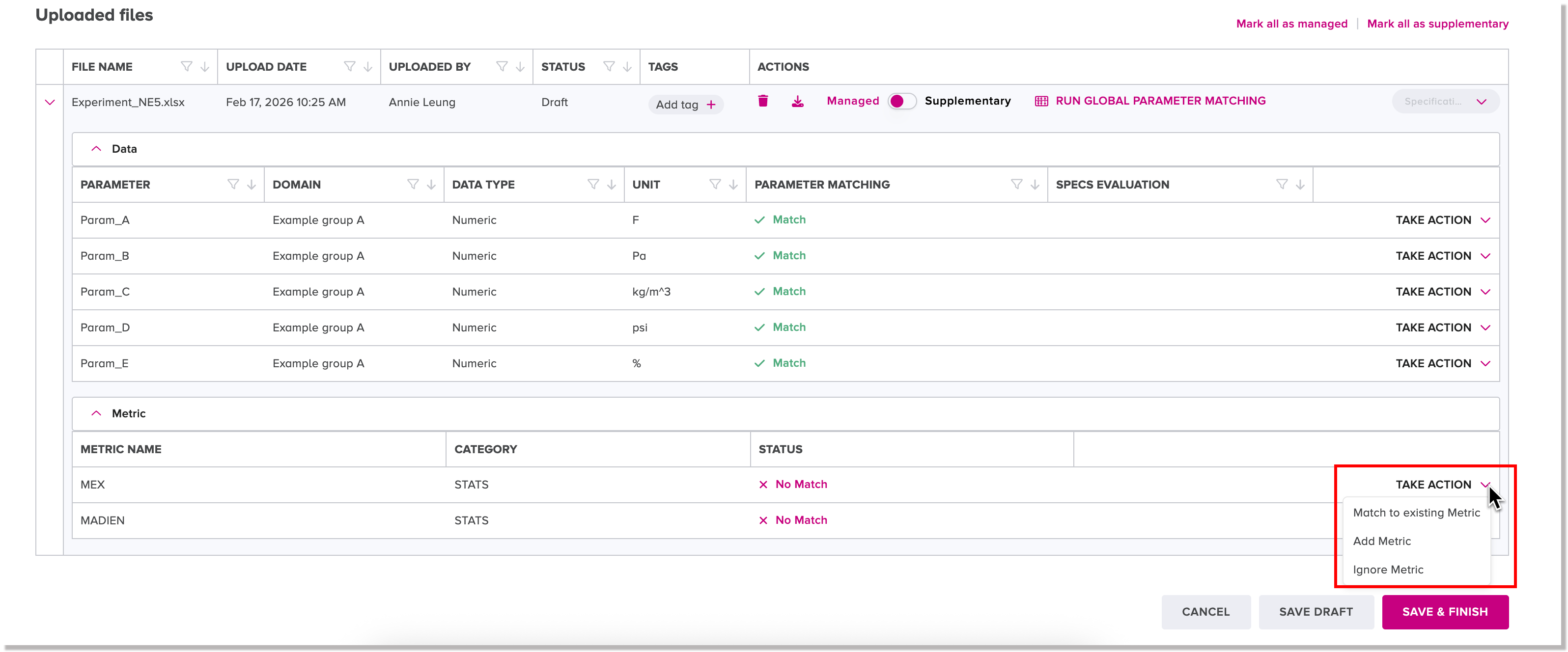Collapse the Metric section
Screen dimensions: 1568x652
click(96, 413)
